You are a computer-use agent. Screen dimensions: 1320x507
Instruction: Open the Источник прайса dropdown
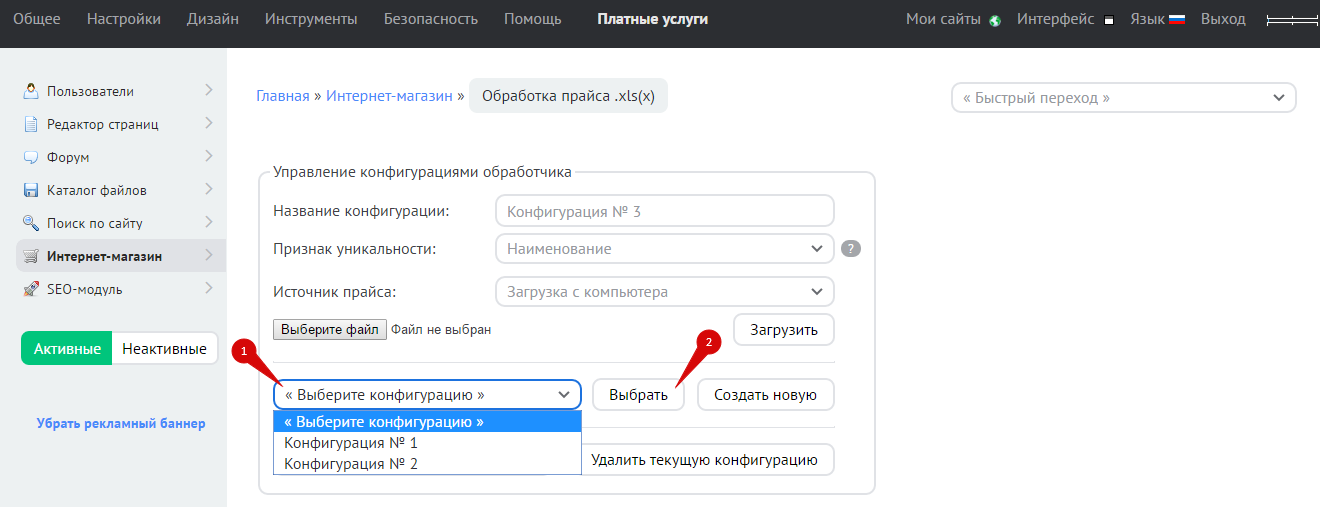[x=664, y=292]
